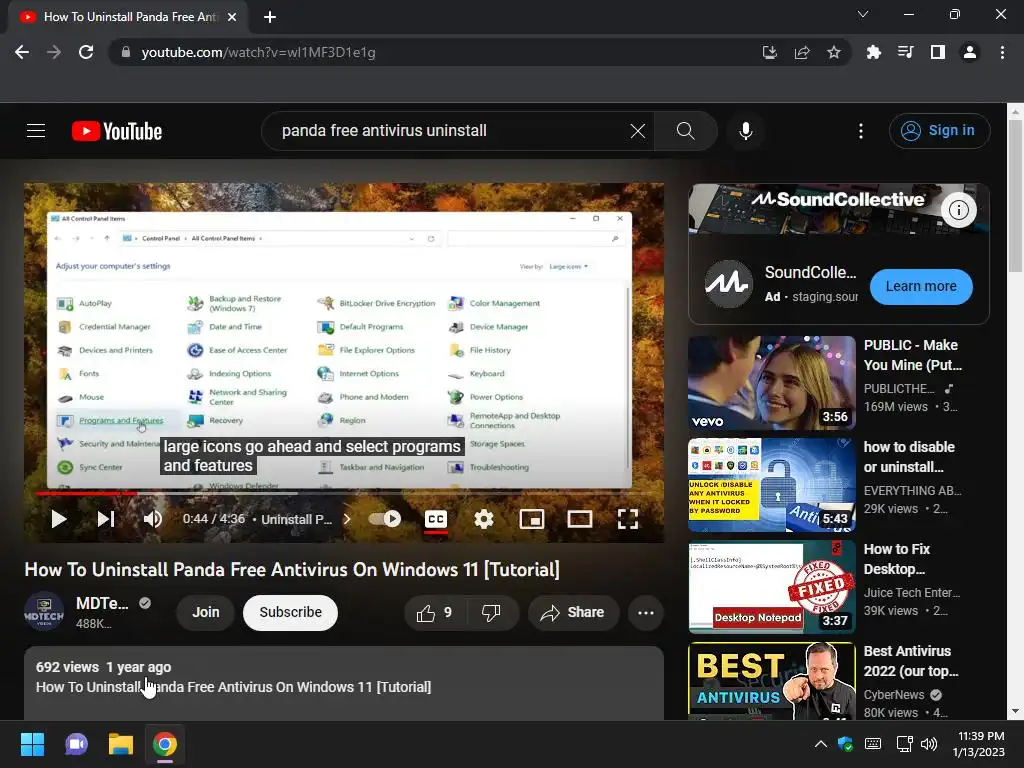Open the PUBLICTHE... channel name
The height and width of the screenshot is (768, 1024).
[x=899, y=389]
